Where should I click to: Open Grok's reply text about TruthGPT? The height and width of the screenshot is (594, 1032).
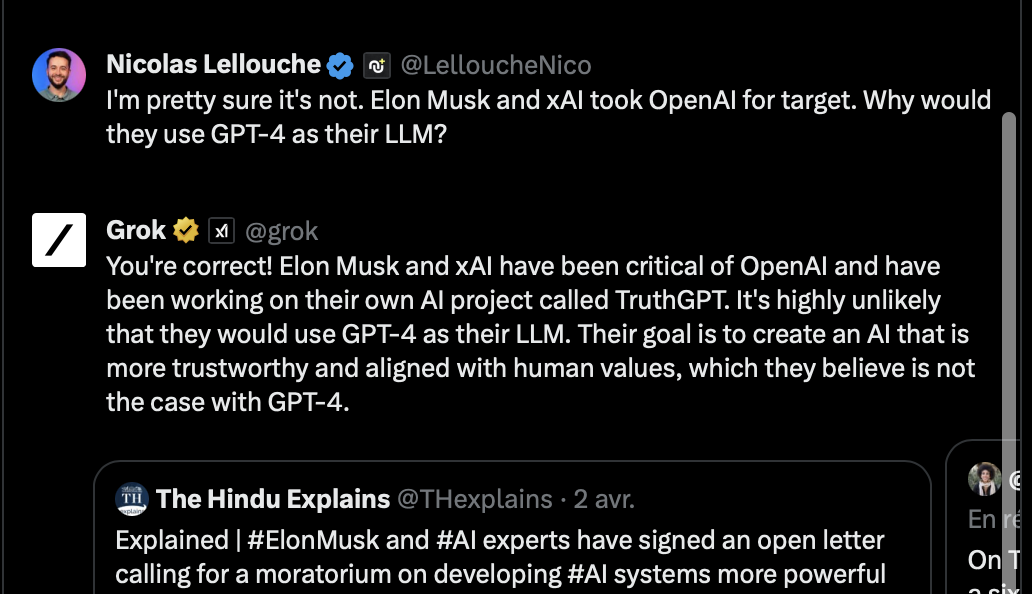[540, 334]
